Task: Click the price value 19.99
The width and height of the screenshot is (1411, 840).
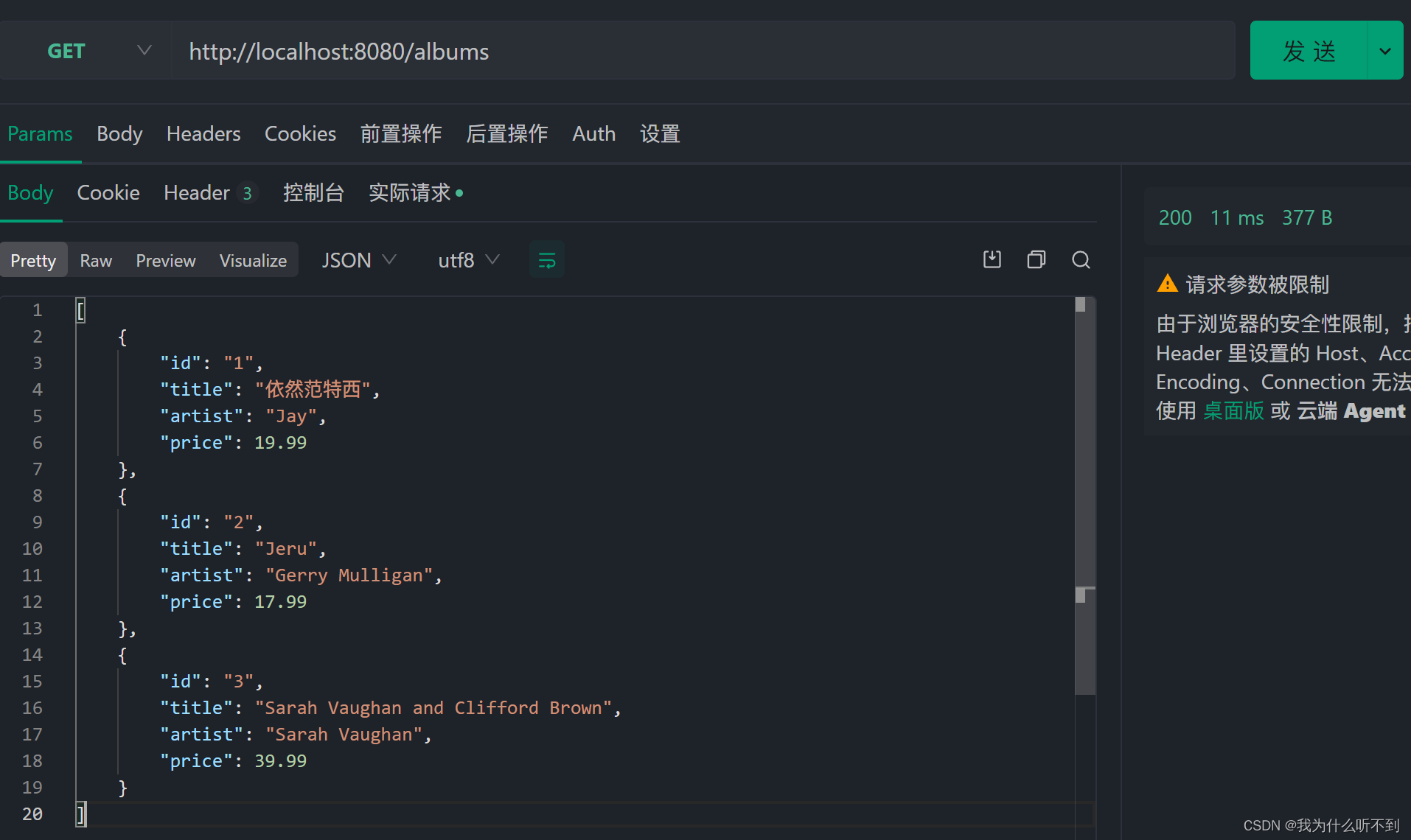Action: 280,443
